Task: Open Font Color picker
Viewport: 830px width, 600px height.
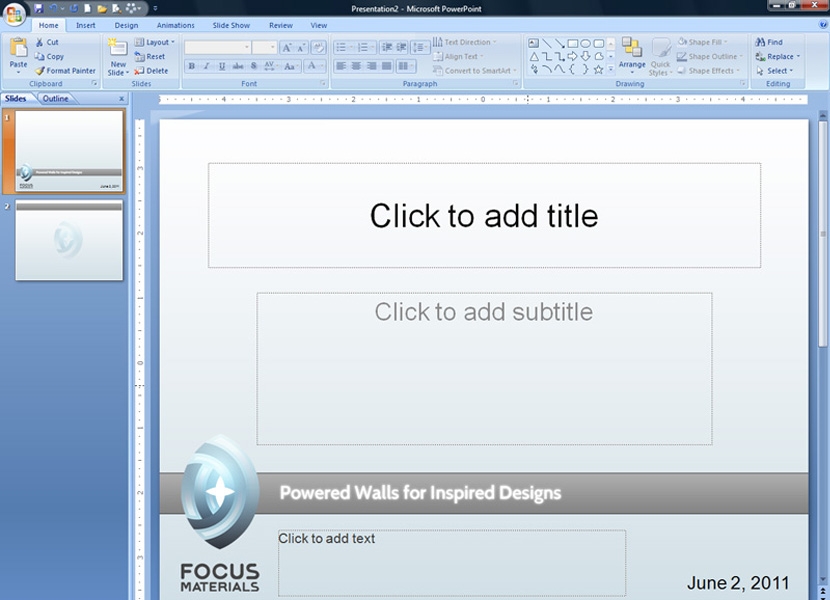Action: (315, 66)
